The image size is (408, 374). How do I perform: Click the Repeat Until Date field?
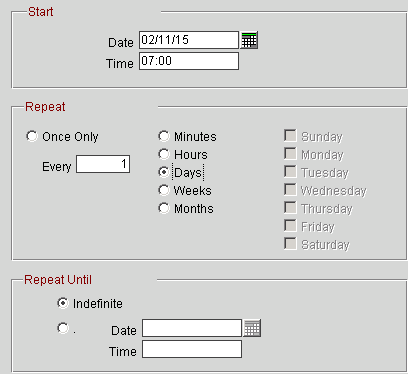pos(192,328)
